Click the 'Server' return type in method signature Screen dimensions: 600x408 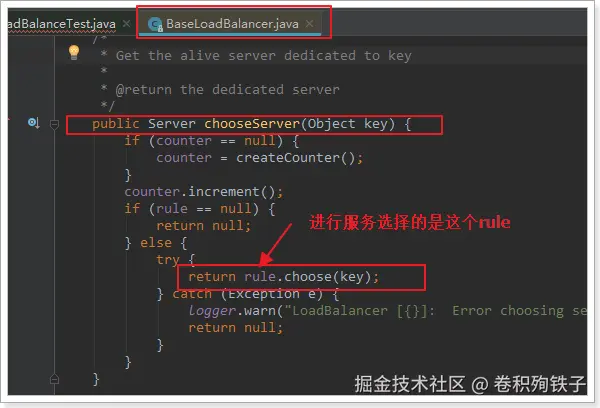tap(171, 124)
